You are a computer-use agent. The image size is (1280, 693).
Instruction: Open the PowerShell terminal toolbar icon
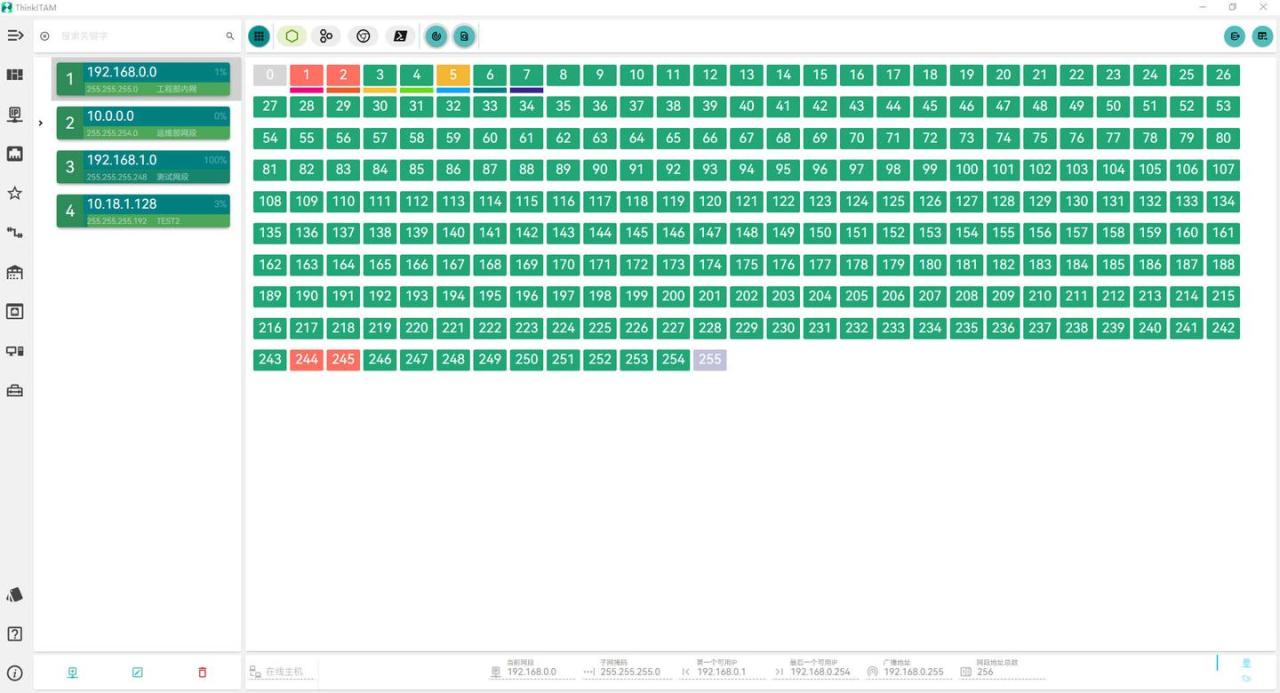(x=400, y=36)
